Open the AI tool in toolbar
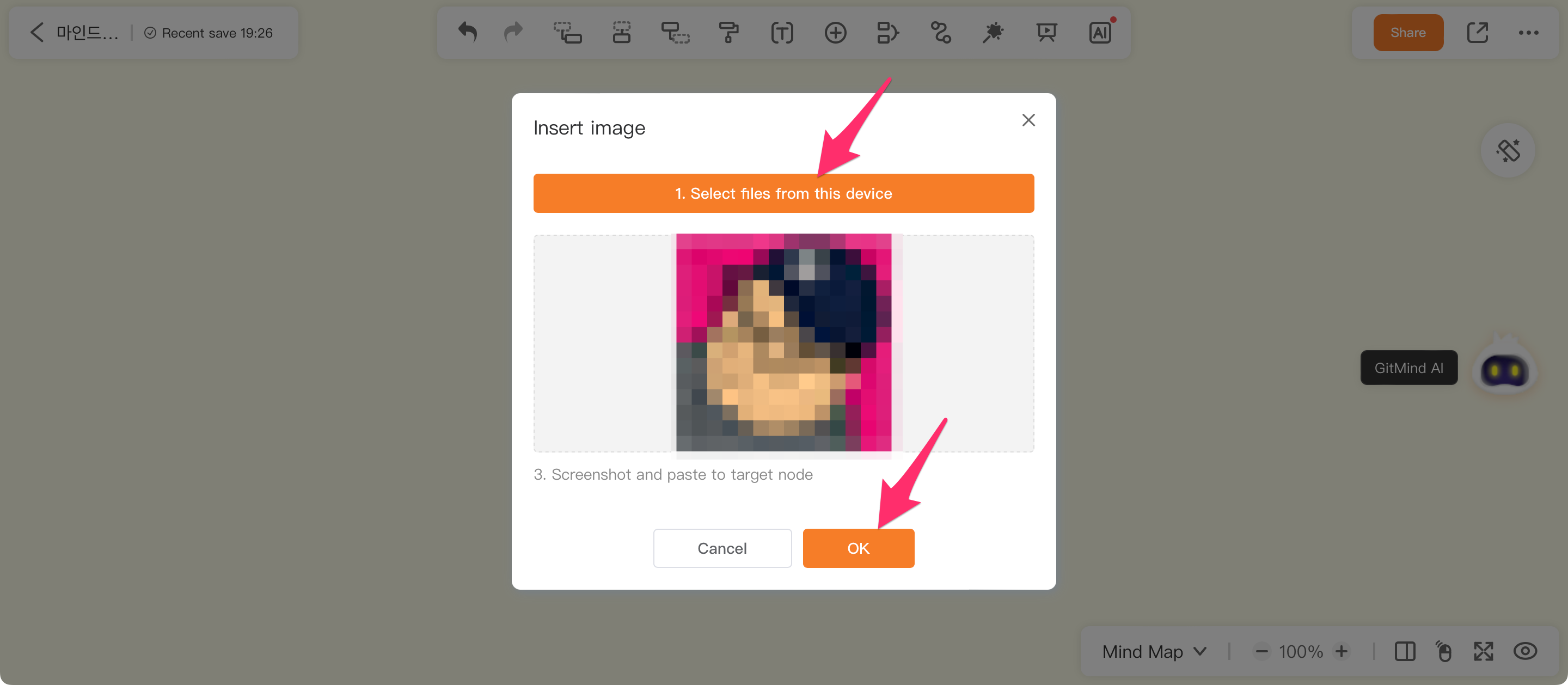Viewport: 1568px width, 685px height. tap(1100, 32)
